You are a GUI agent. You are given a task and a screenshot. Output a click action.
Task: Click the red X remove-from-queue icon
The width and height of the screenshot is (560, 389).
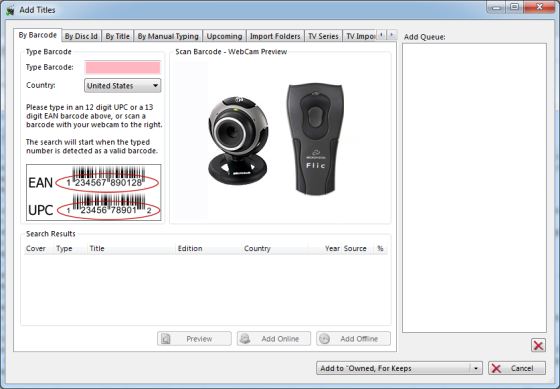point(538,345)
